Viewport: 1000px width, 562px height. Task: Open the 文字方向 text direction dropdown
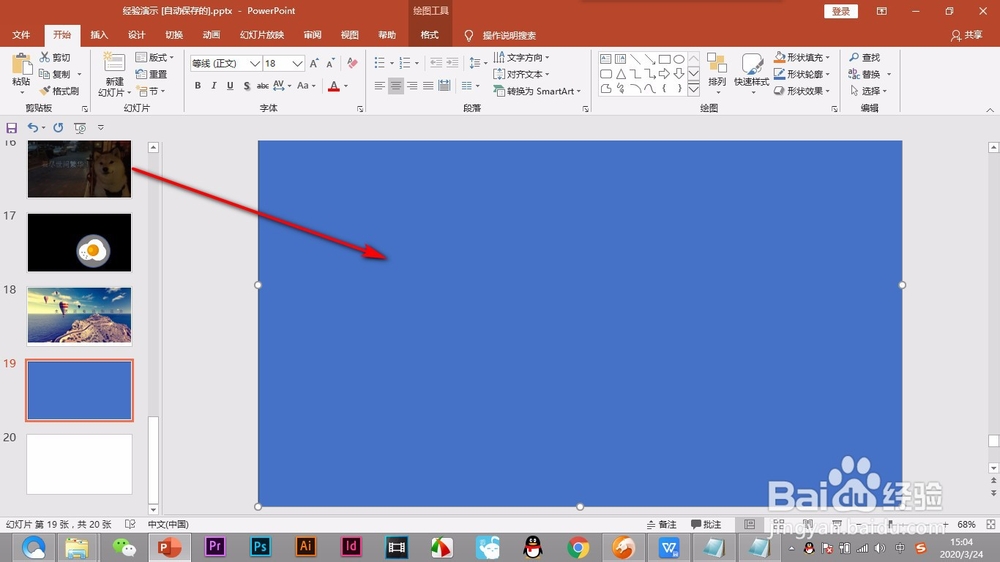(522, 57)
